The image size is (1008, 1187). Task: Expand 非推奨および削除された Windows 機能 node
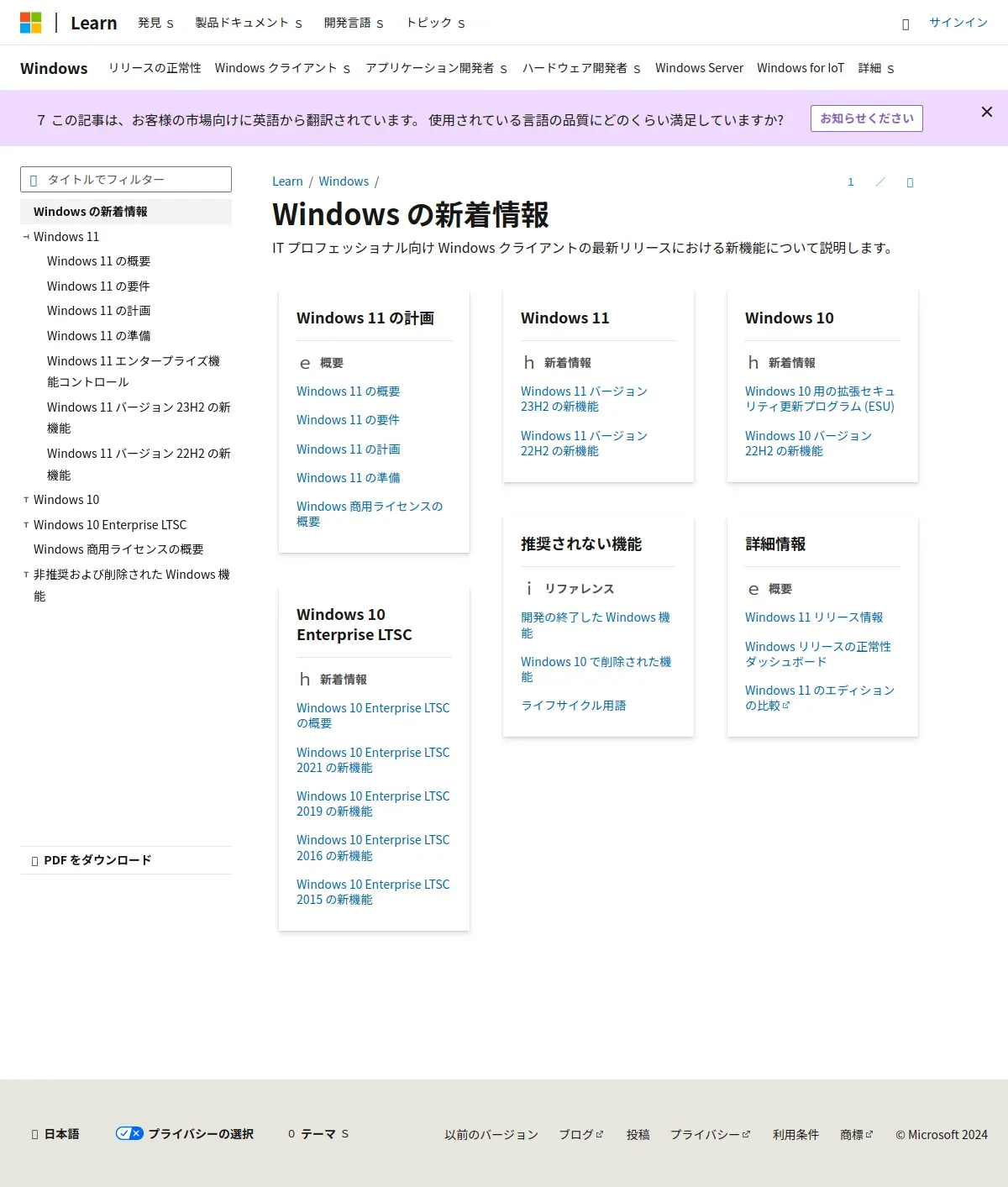pos(26,575)
